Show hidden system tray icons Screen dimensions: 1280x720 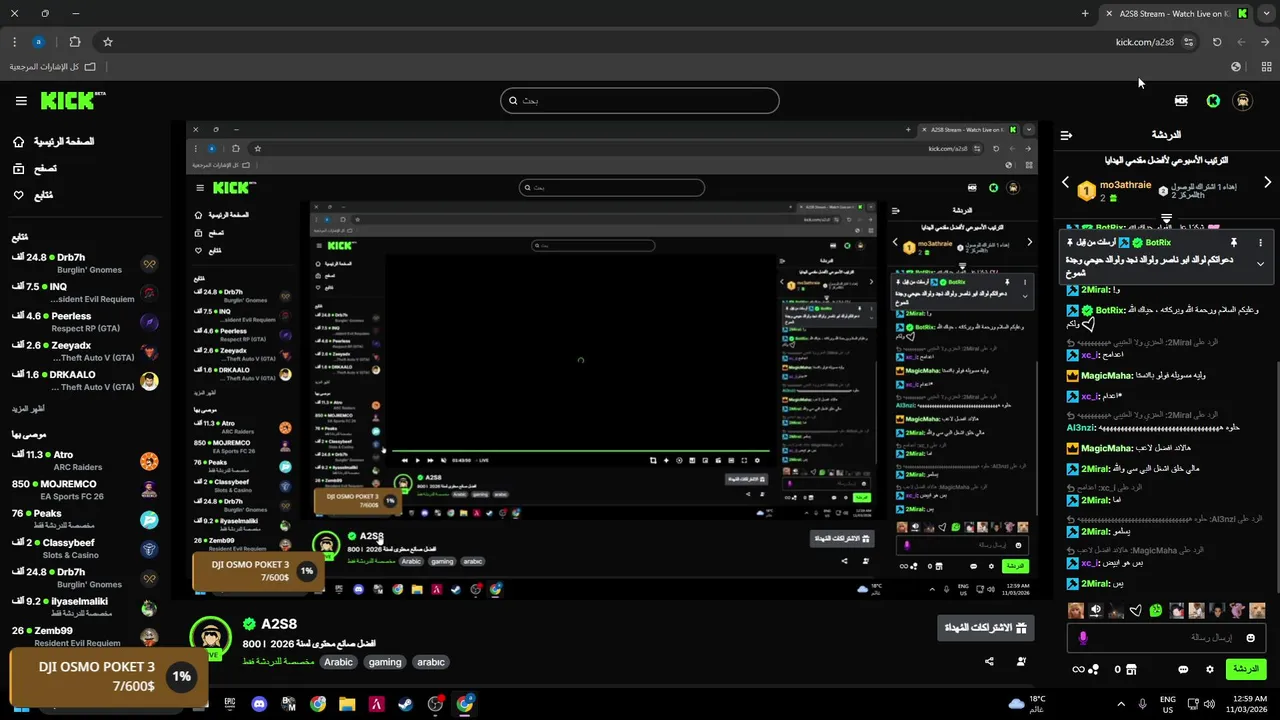(x=1120, y=704)
